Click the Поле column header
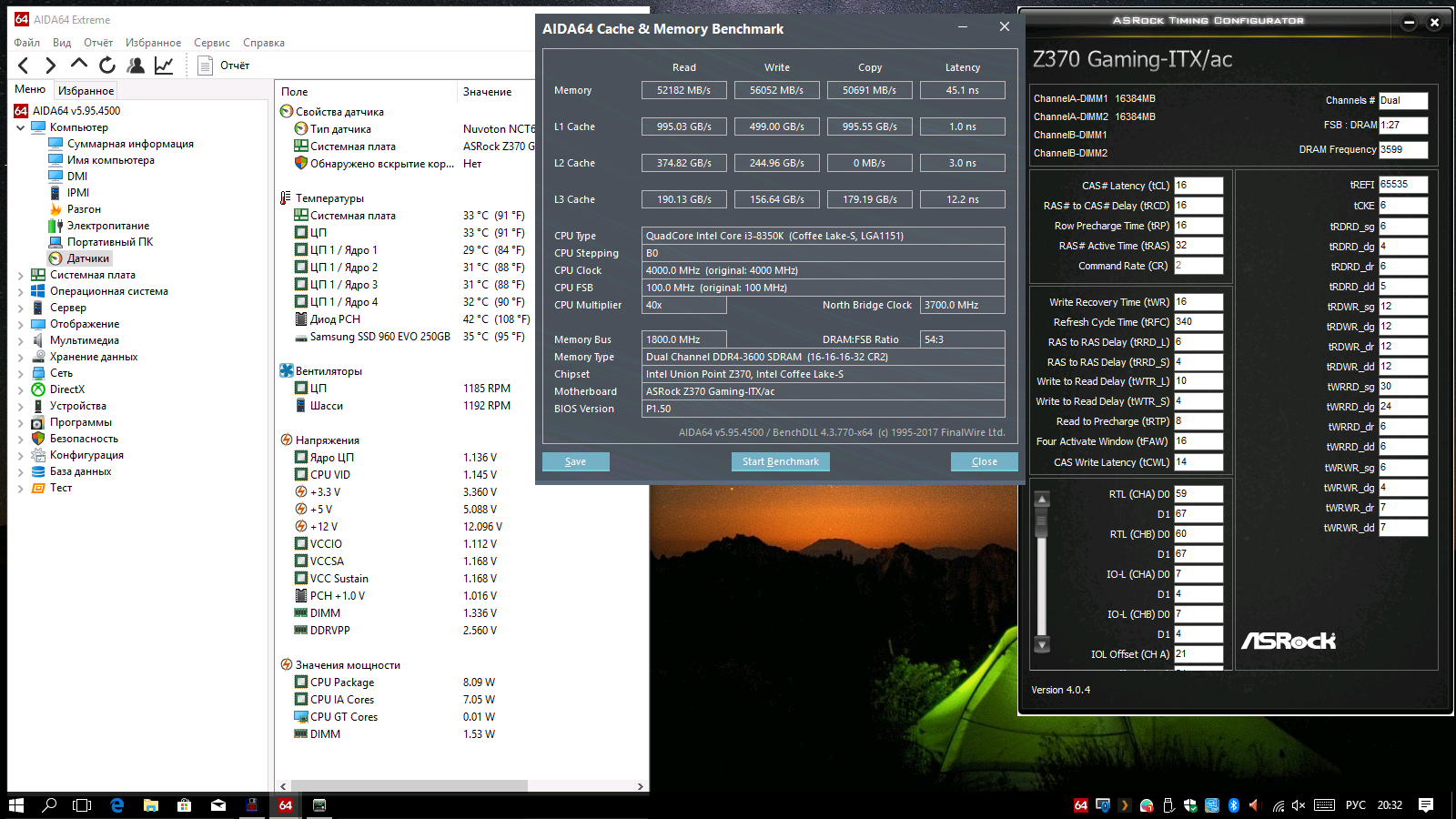The height and width of the screenshot is (819, 1456). (366, 92)
